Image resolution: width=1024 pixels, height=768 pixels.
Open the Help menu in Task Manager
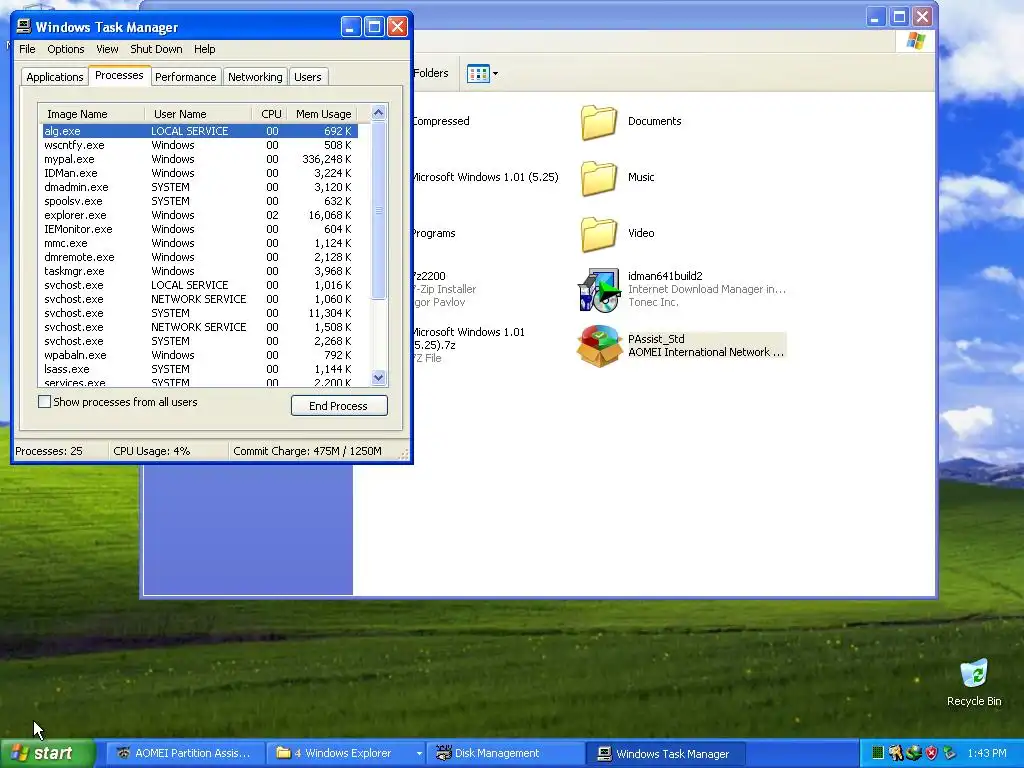pyautogui.click(x=204, y=49)
